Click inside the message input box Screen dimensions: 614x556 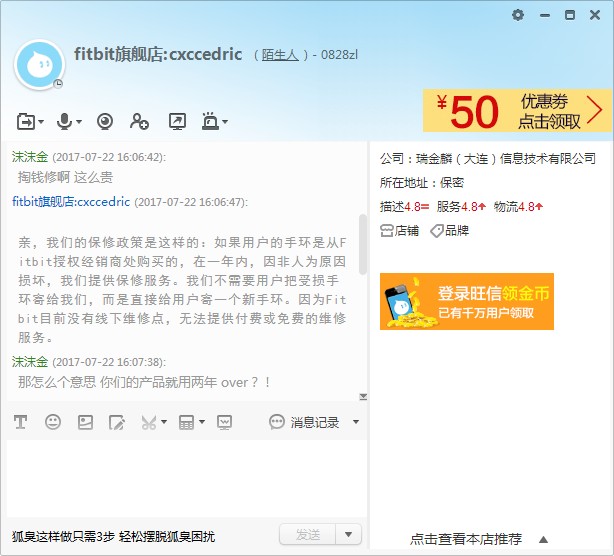(186, 478)
